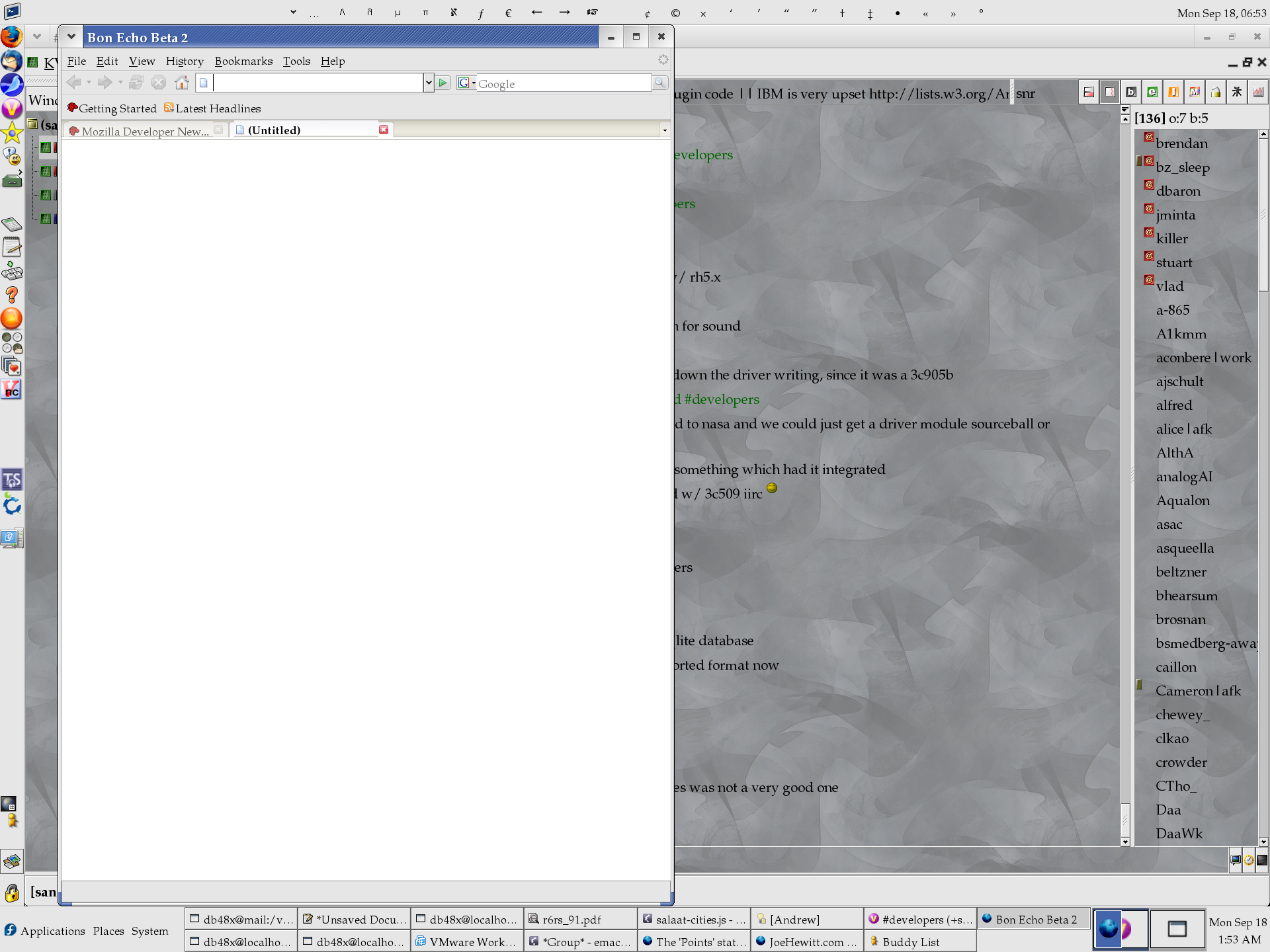Launch Firefox from the left panel
Screen dimensions: 1270x952
coord(11,37)
